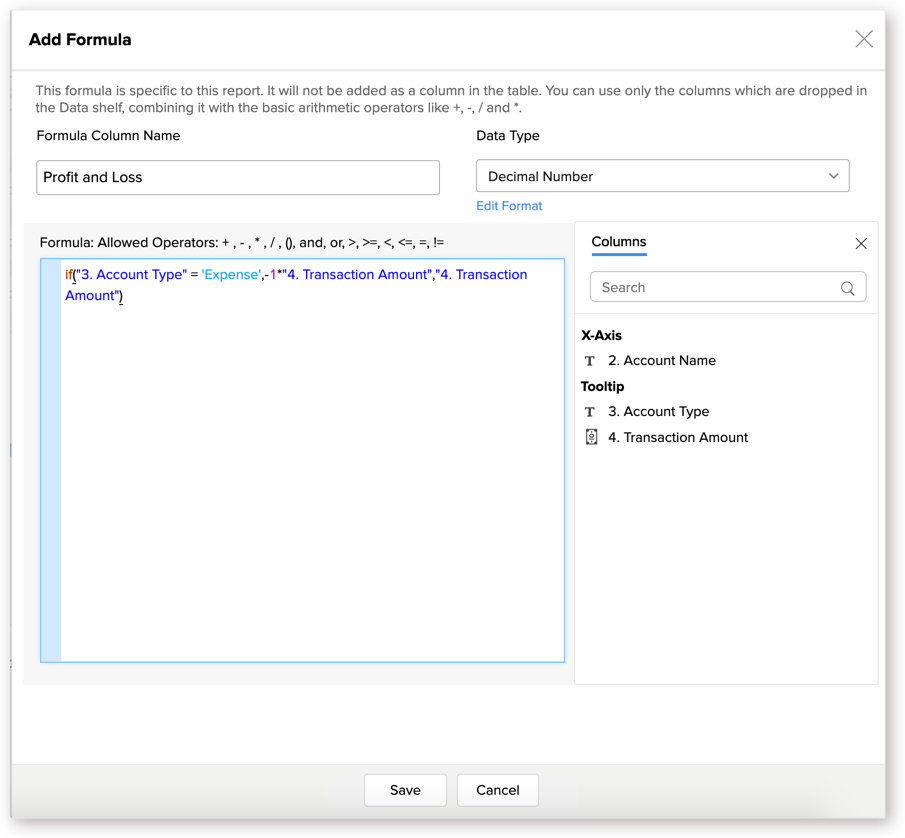Click into the columns Search box

click(715, 287)
